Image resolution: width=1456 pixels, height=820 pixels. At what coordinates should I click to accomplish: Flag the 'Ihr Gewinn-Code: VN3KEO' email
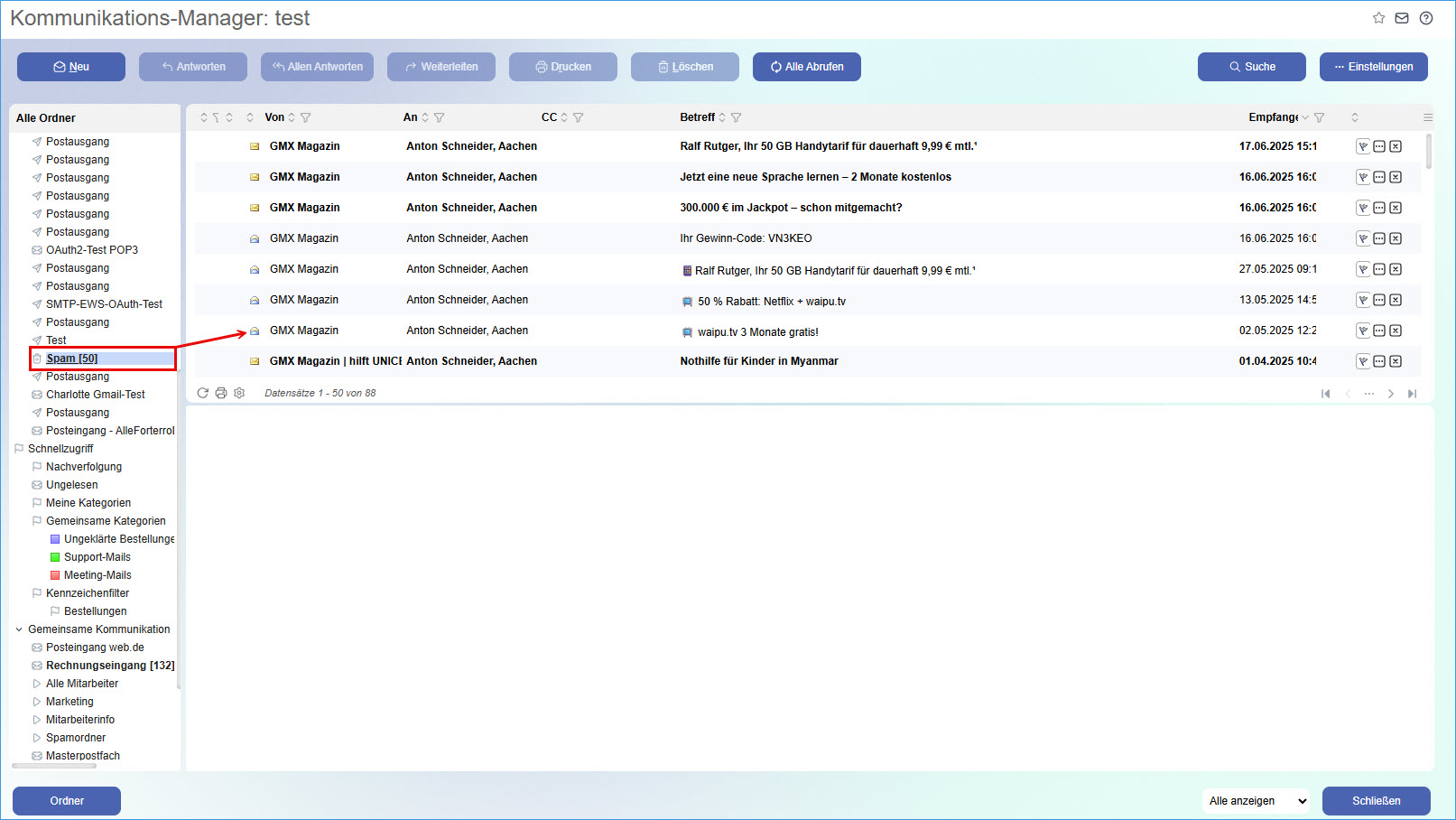1363,238
